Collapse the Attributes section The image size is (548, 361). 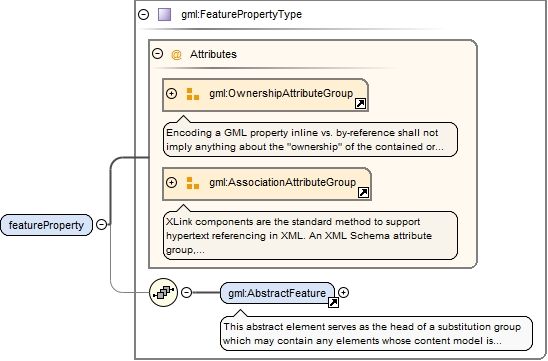(158, 54)
